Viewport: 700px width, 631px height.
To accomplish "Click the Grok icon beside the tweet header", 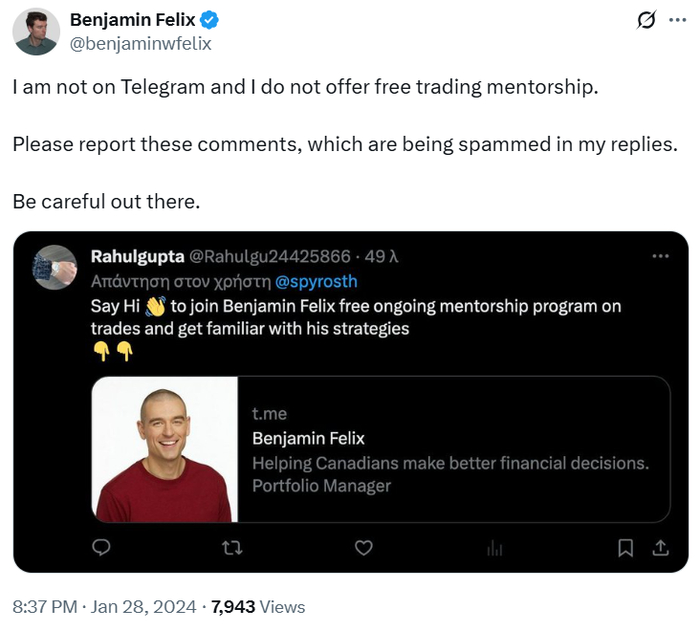I will click(x=646, y=20).
